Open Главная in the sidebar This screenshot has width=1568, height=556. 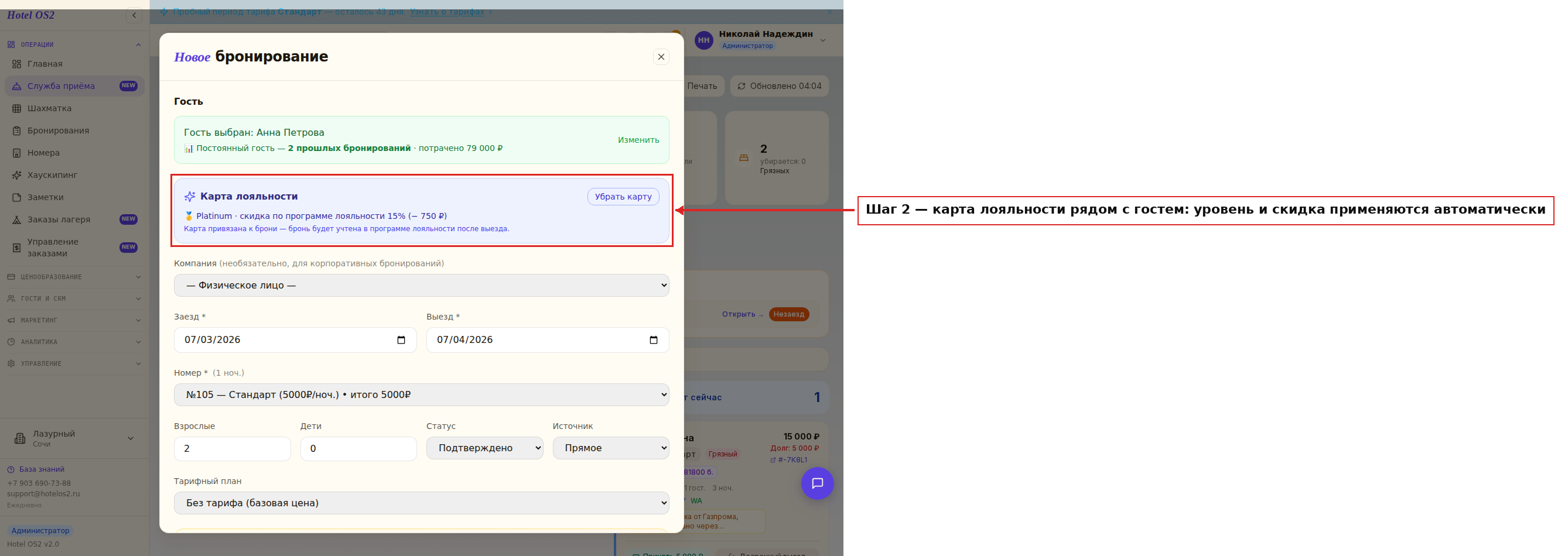click(x=74, y=64)
